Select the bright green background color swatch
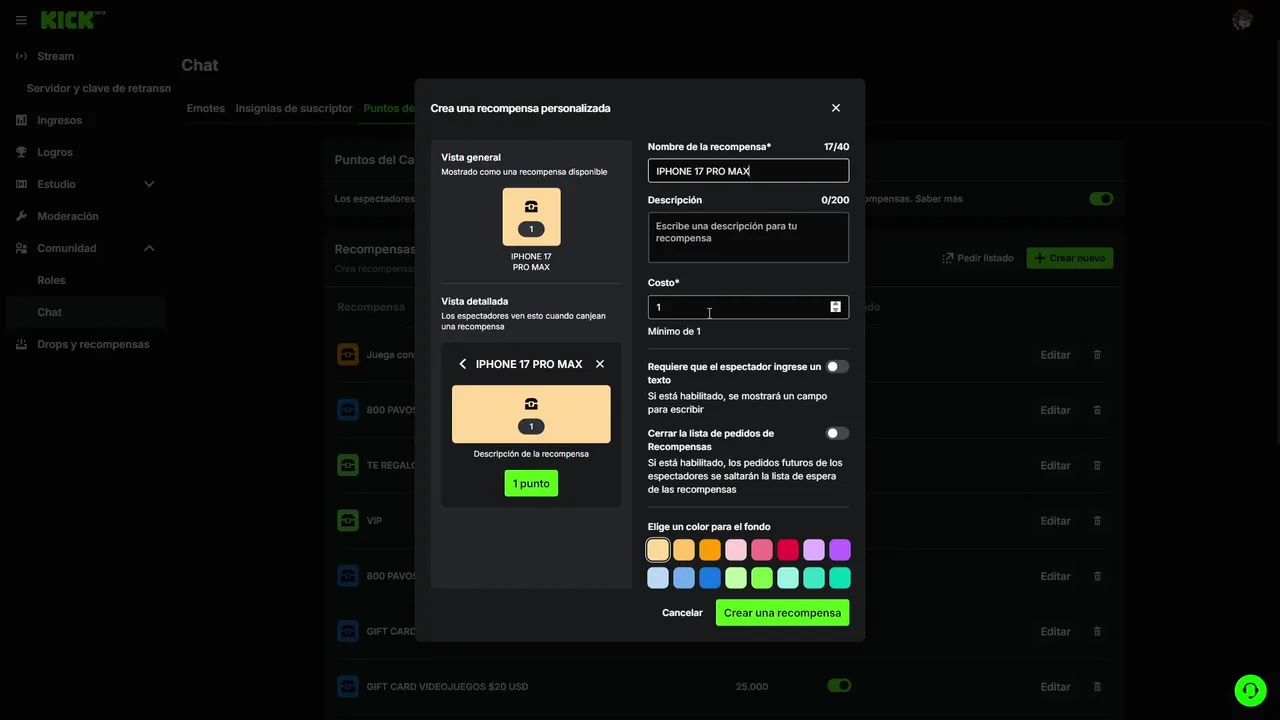Screen dimensions: 1280x720 [762, 578]
